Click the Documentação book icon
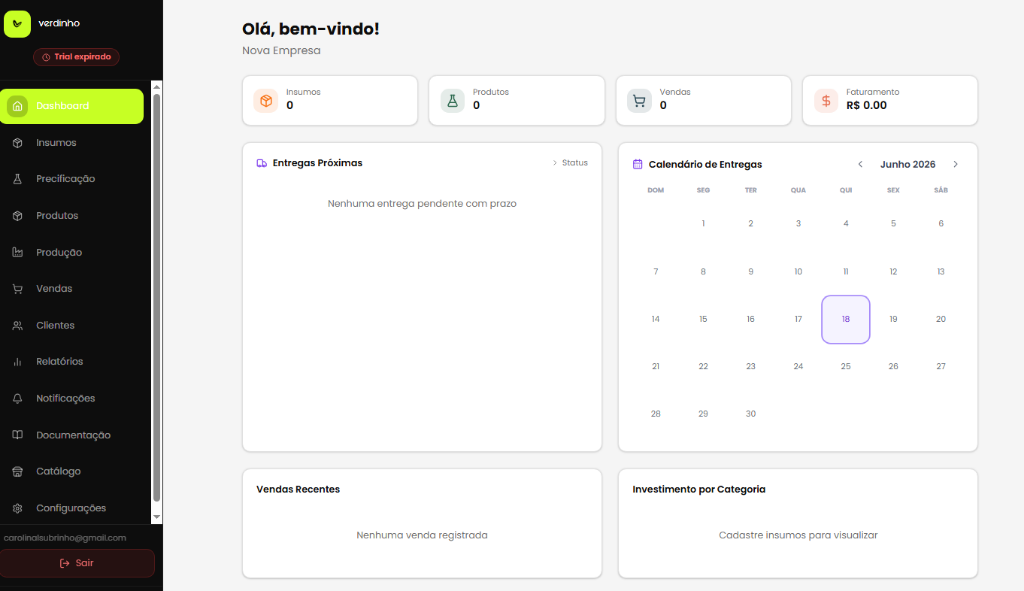The image size is (1024, 591). coord(18,435)
